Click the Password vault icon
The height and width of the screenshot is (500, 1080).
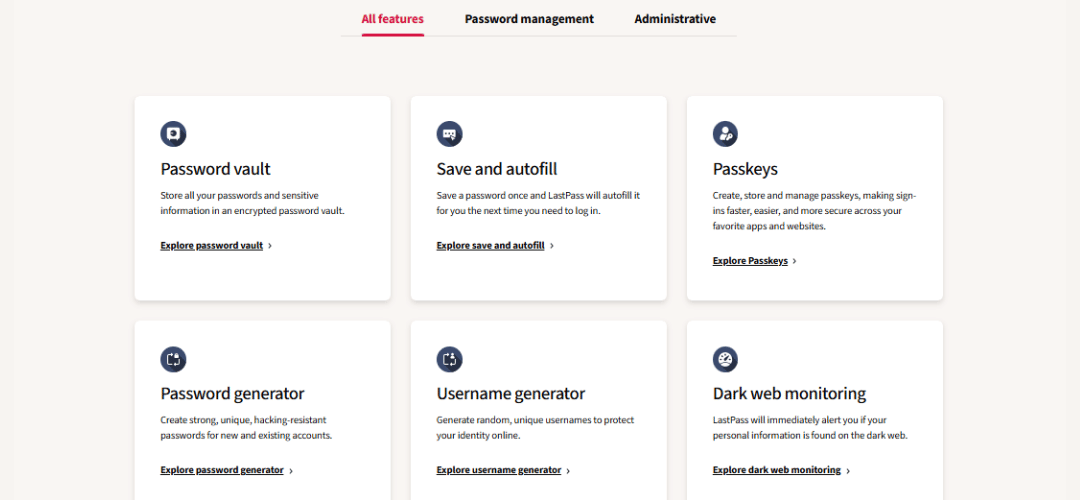pyautogui.click(x=174, y=134)
